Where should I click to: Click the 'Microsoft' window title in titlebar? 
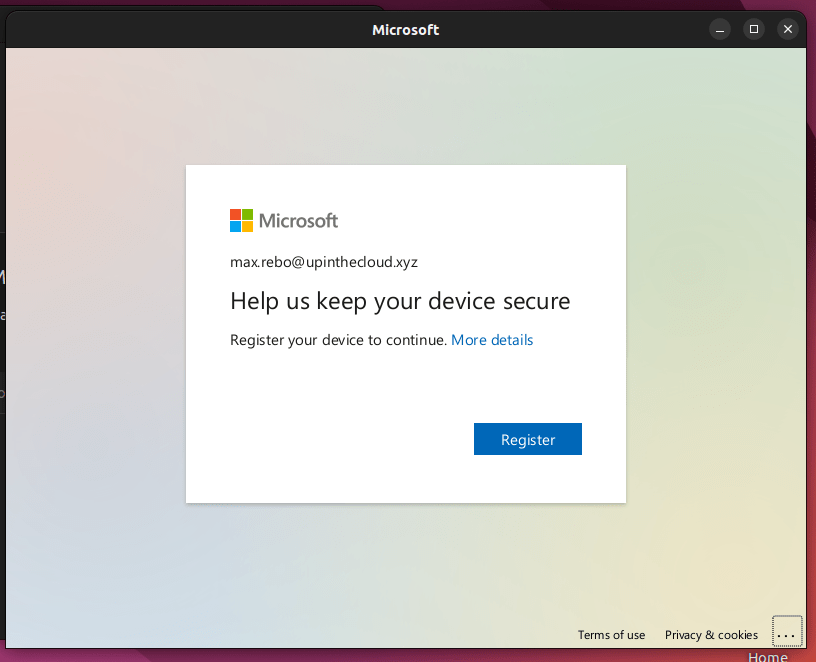click(405, 30)
